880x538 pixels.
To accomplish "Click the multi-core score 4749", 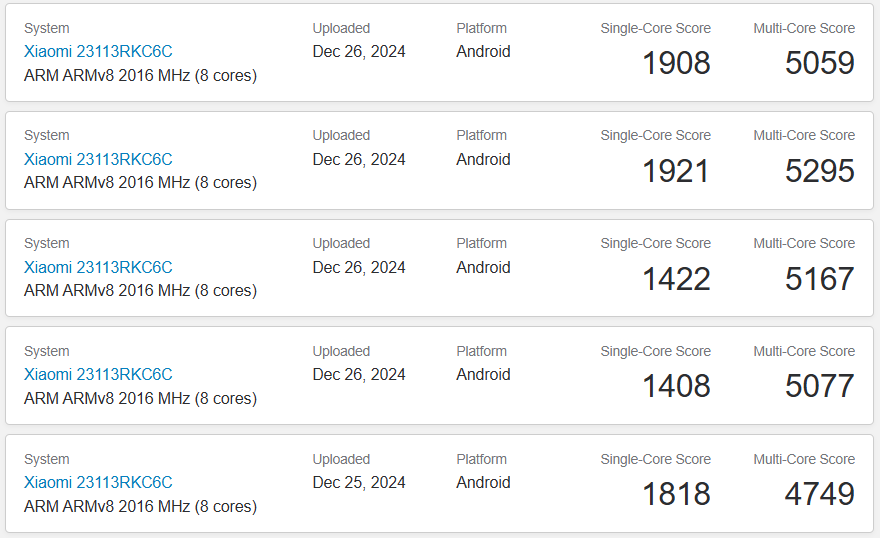I will click(819, 494).
